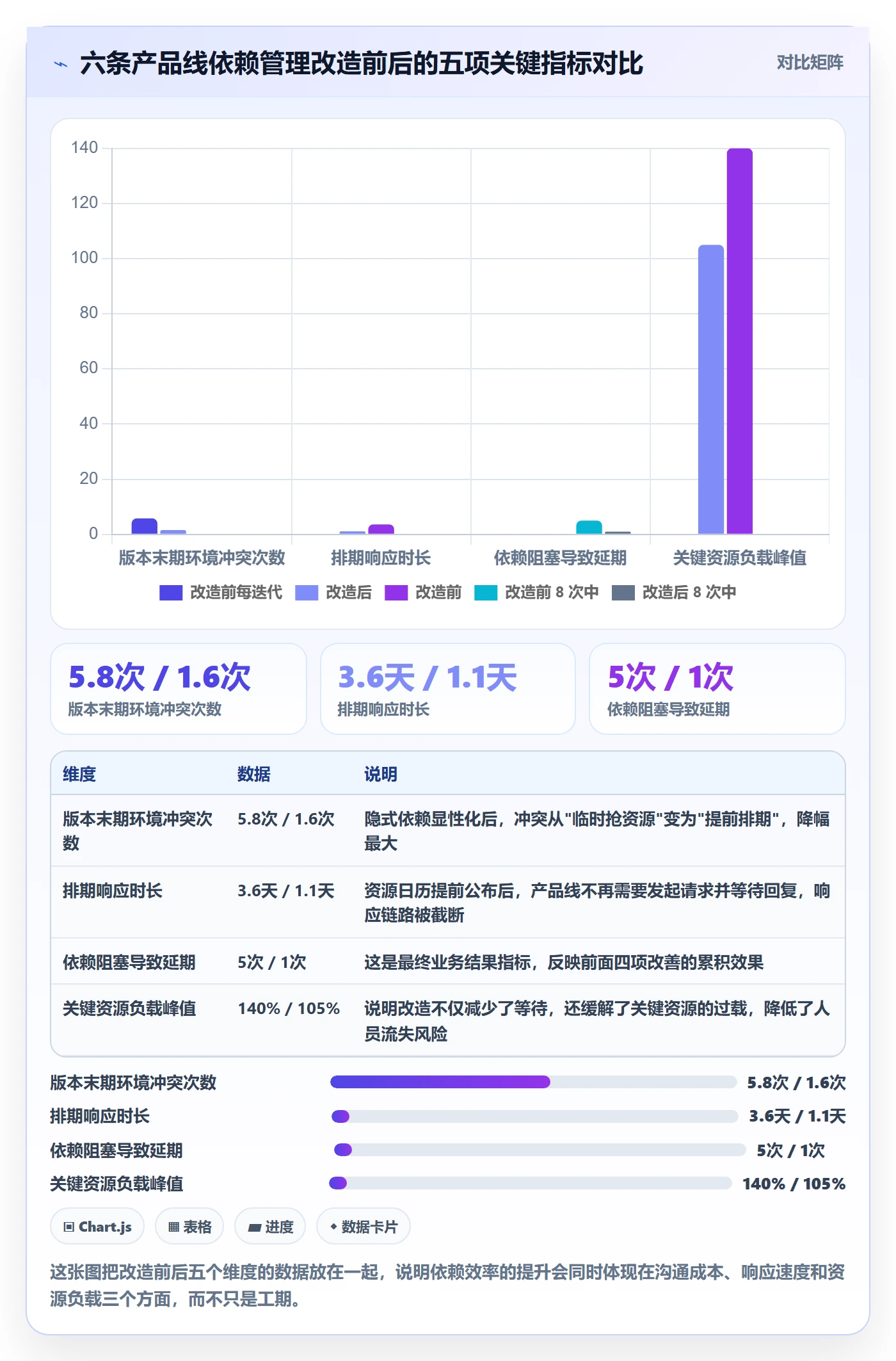Click the explanation starting with 这是最终业务结果指标

[x=564, y=962]
